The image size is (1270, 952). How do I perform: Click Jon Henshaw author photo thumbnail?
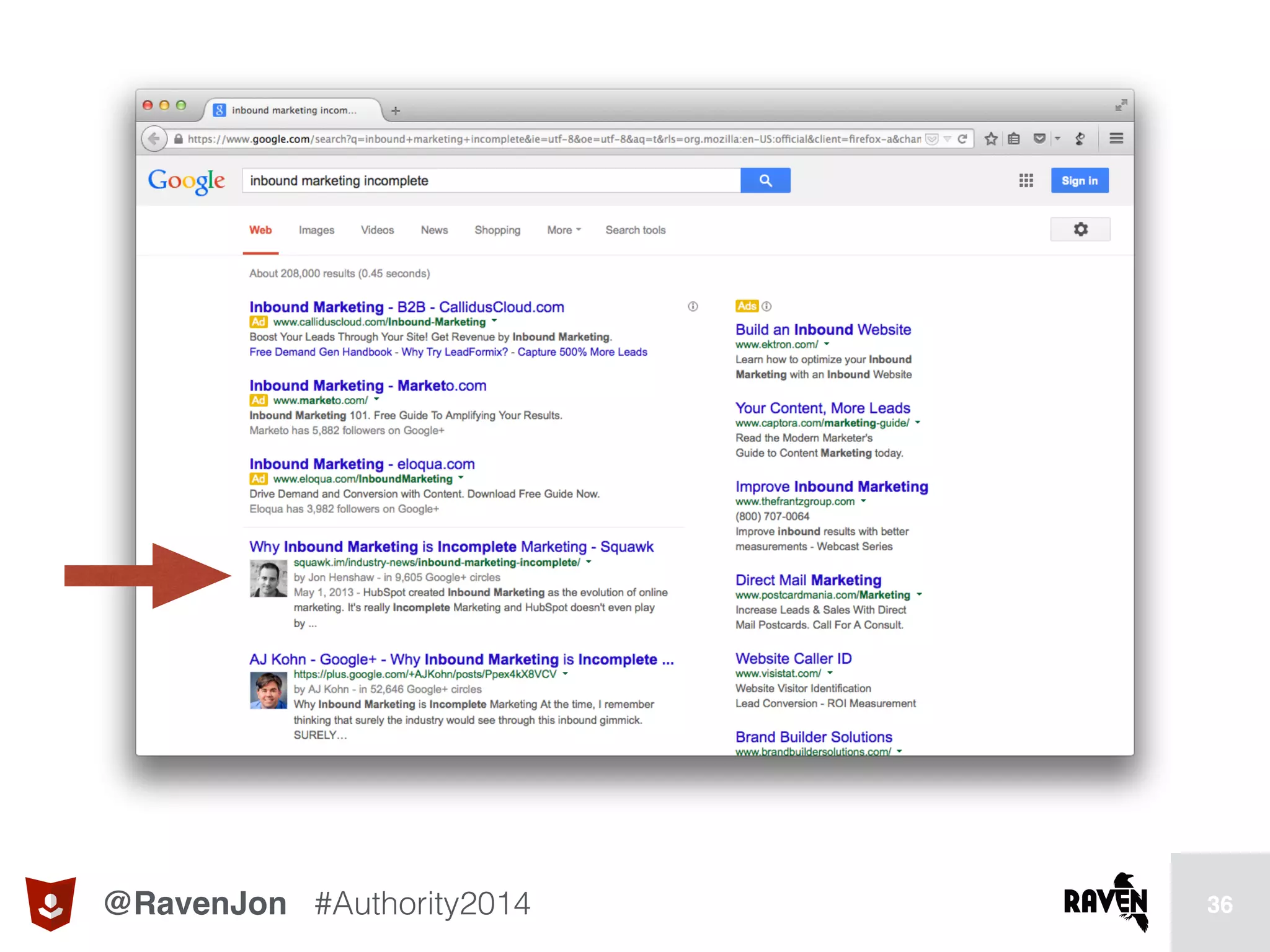tap(269, 578)
